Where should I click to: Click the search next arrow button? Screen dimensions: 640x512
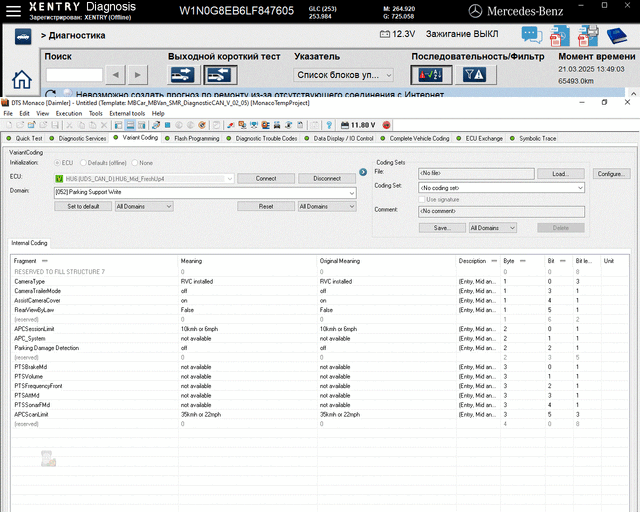click(x=140, y=75)
